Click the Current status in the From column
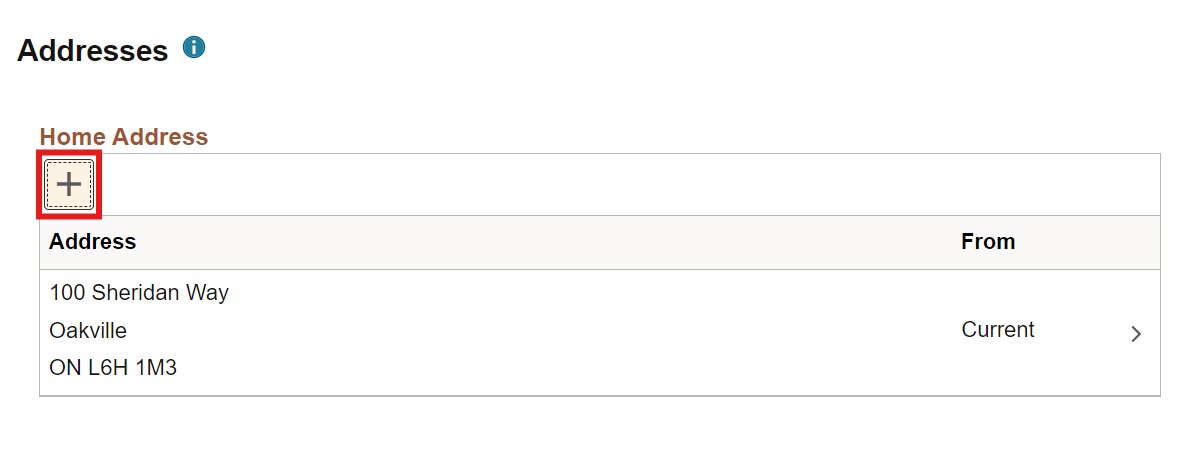 pyautogui.click(x=997, y=330)
